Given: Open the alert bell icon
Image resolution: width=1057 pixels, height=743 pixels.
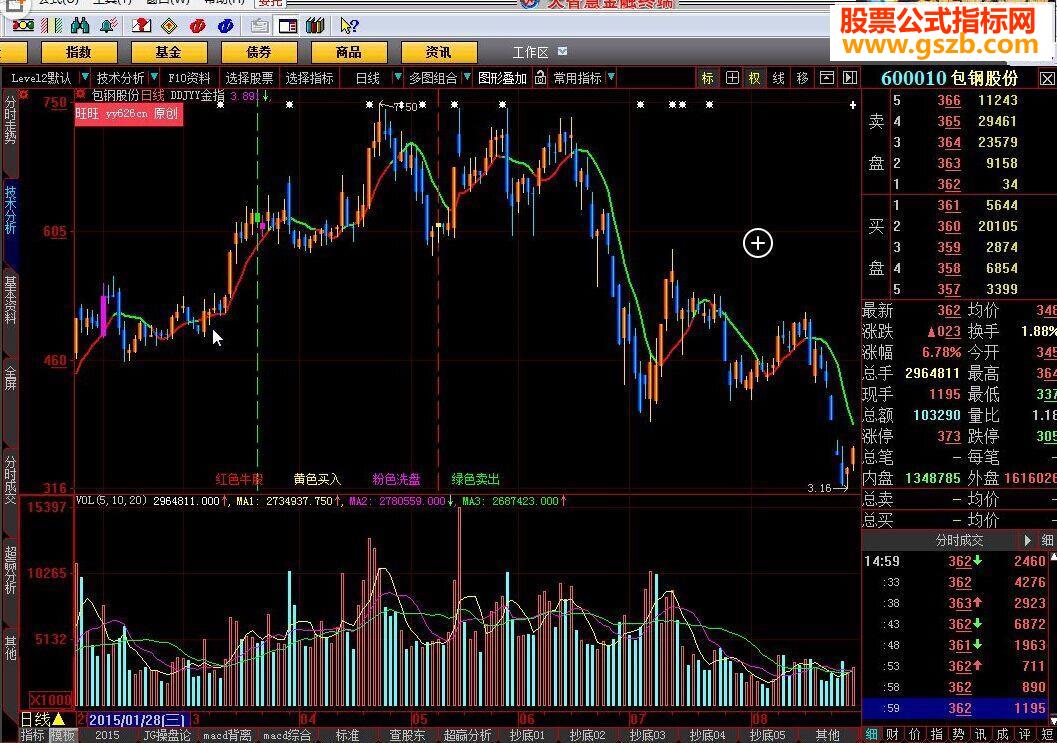Looking at the screenshot, I should click(x=106, y=25).
